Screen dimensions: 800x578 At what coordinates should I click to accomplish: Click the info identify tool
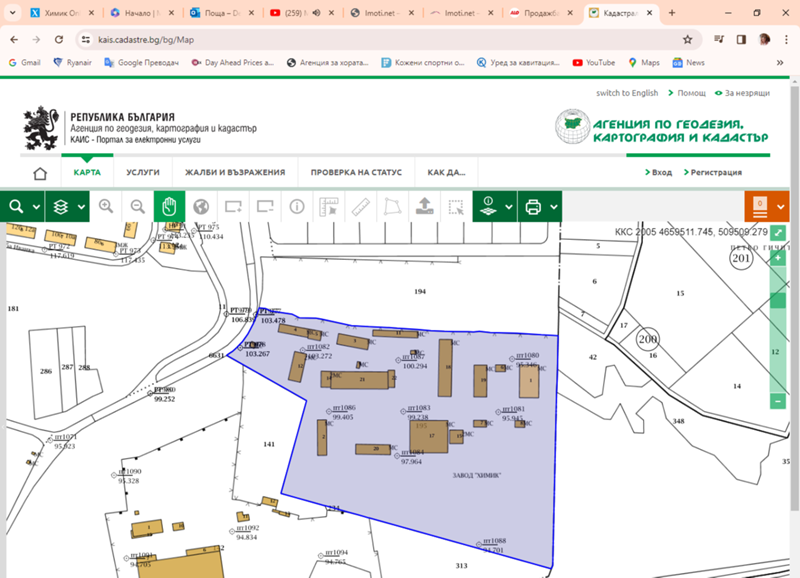point(296,207)
